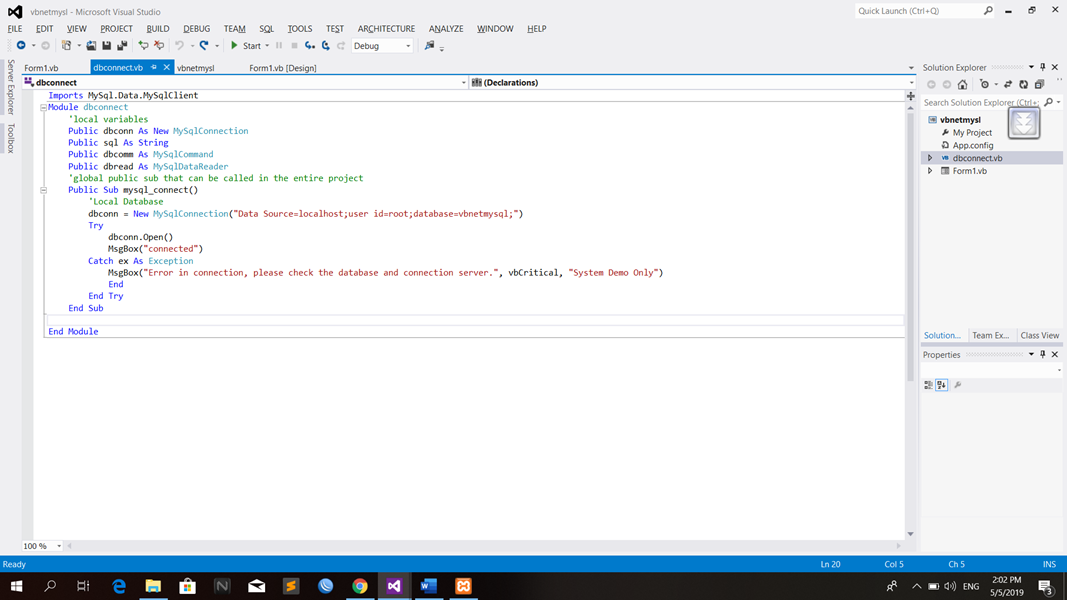Open the (Declarations) member dropdown
1067x600 pixels.
[x=911, y=82]
